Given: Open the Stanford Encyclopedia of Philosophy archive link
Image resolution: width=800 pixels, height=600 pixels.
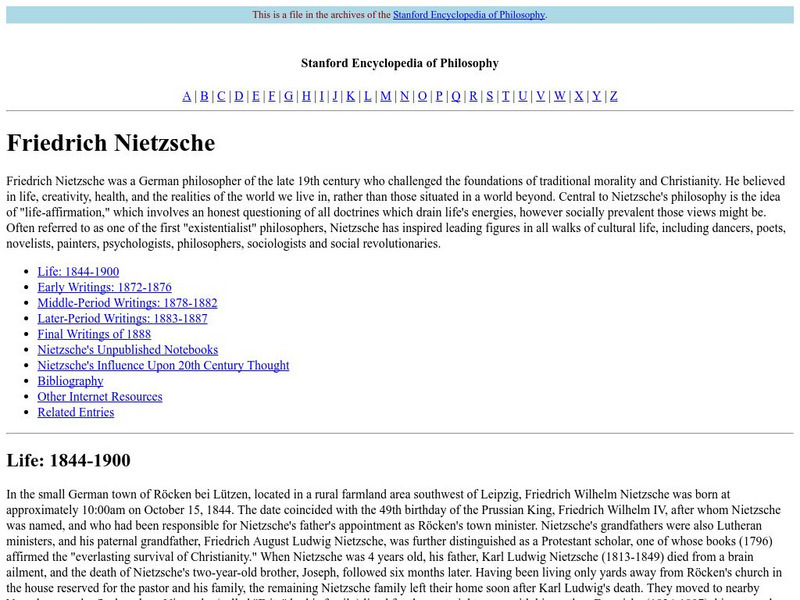Looking at the screenshot, I should [469, 15].
